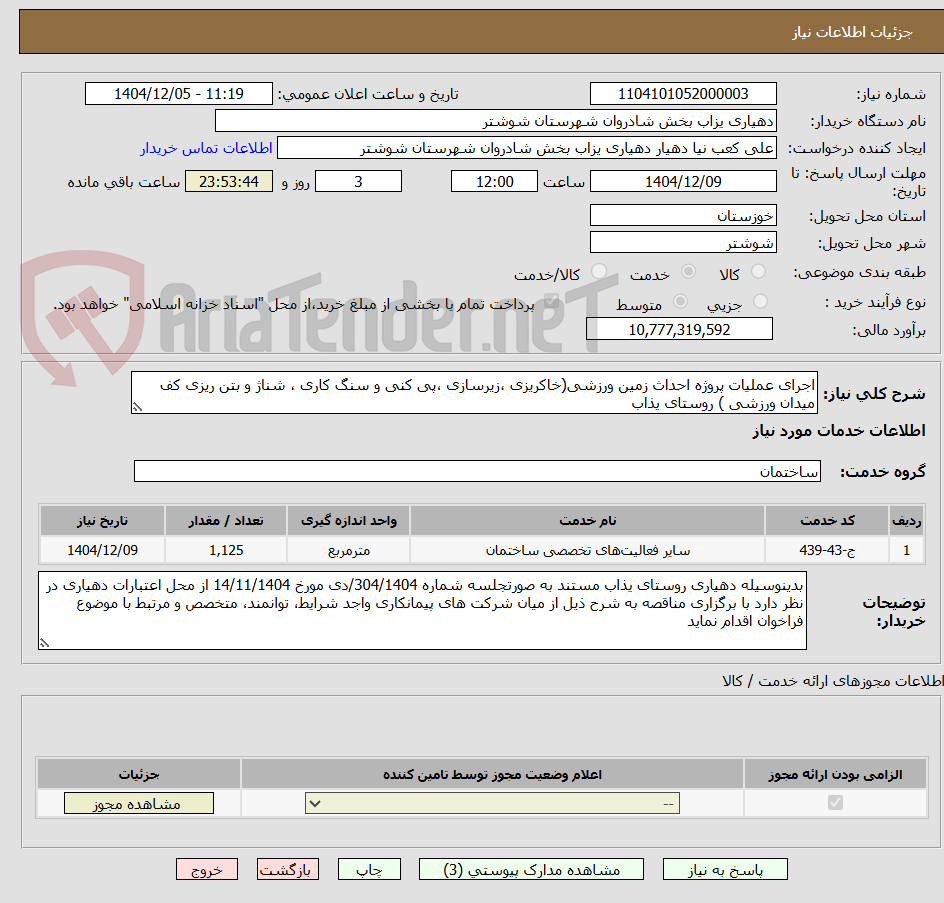The height and width of the screenshot is (903, 944).
Task: Click the استان field خوزستان
Action: [x=683, y=216]
